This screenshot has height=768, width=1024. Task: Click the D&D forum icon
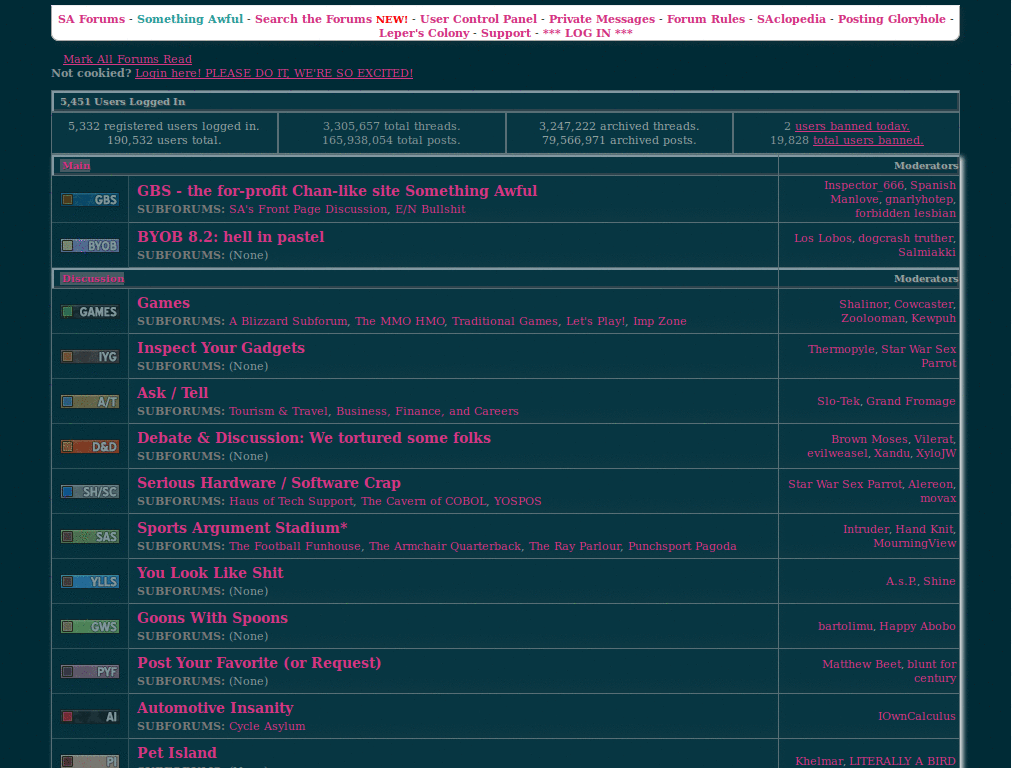pos(90,447)
